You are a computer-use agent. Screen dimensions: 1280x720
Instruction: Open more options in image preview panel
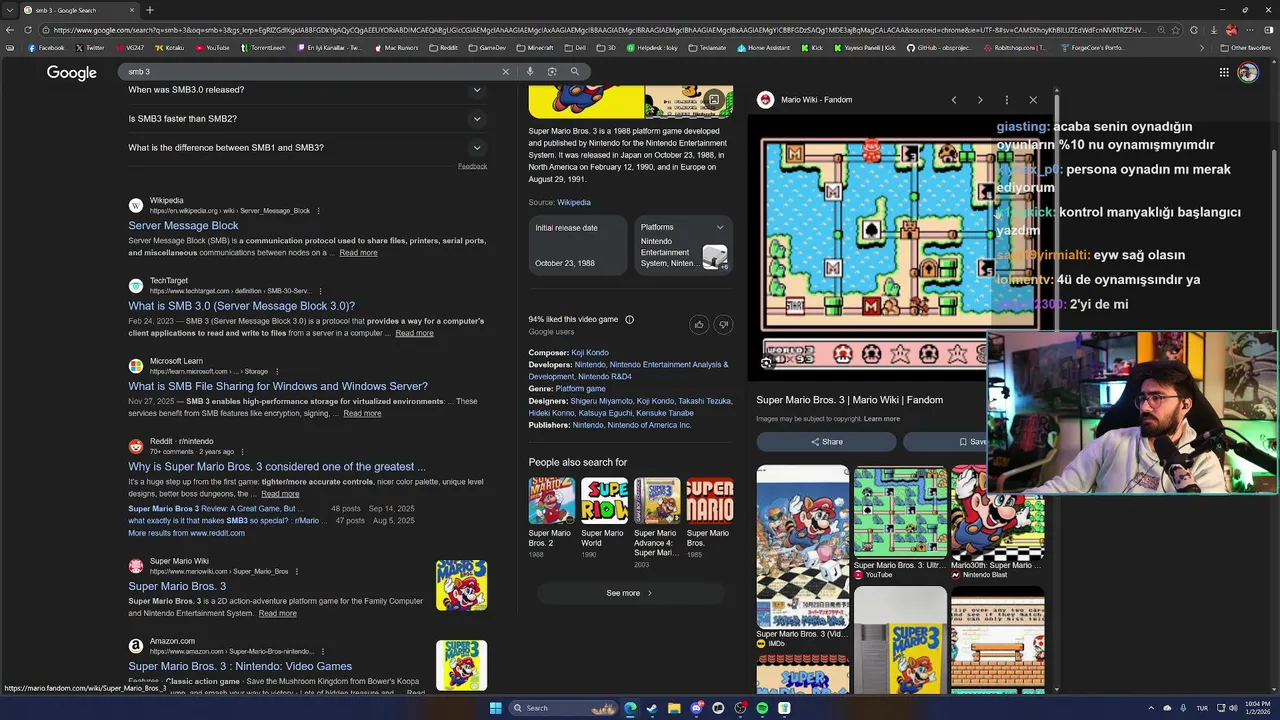(1007, 100)
